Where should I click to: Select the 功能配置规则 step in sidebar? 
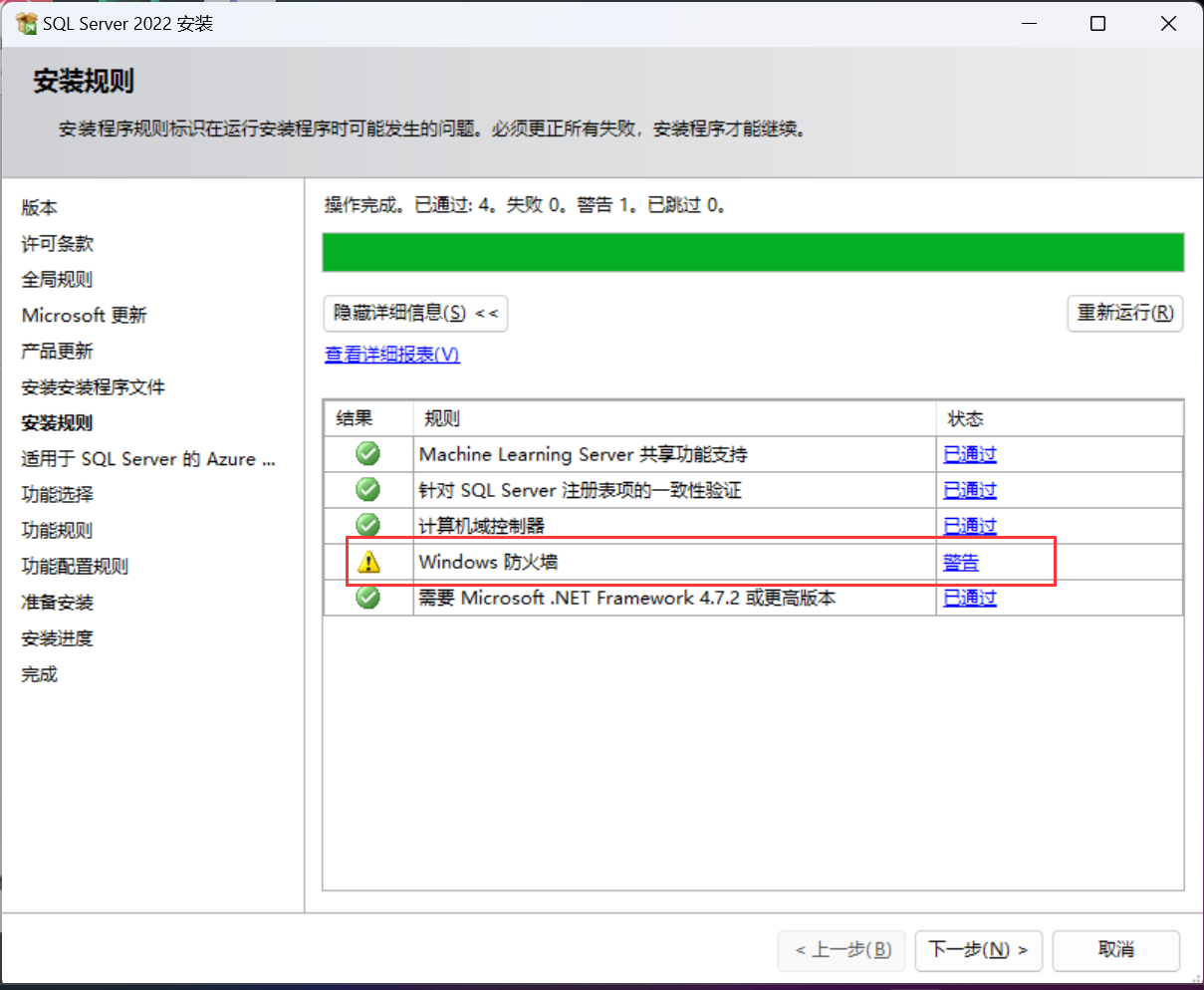(x=76, y=566)
